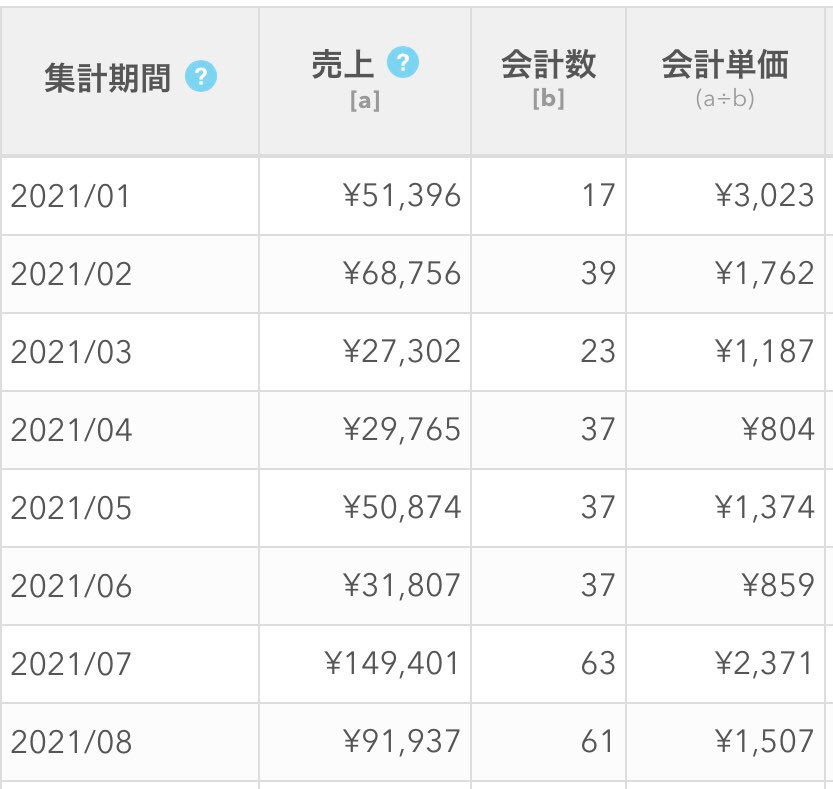
Task: Select the 2021/01 period row
Action: (x=70, y=196)
